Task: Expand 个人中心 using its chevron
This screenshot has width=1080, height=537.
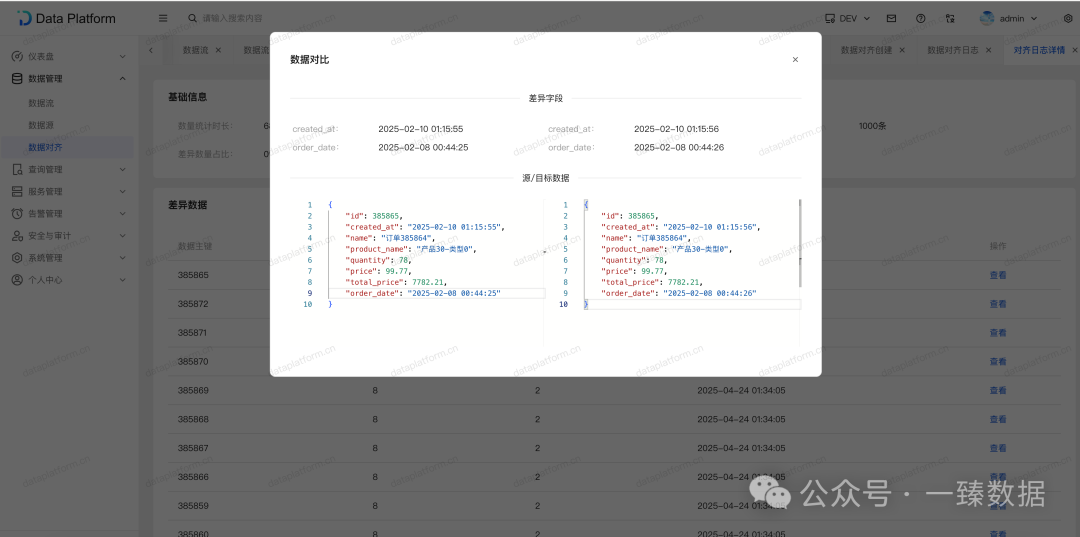Action: (123, 280)
